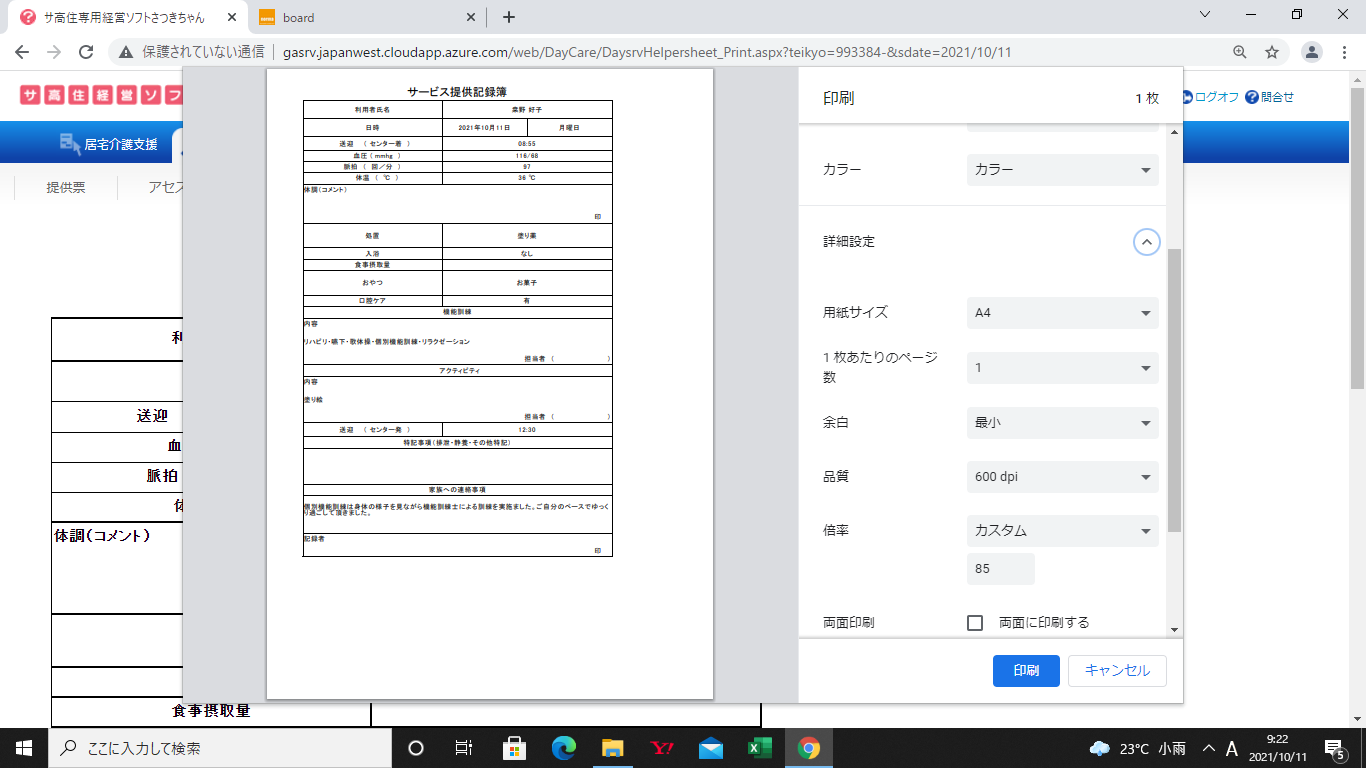Image resolution: width=1366 pixels, height=768 pixels.
Task: Open the カラー dropdown
Action: click(x=1062, y=170)
